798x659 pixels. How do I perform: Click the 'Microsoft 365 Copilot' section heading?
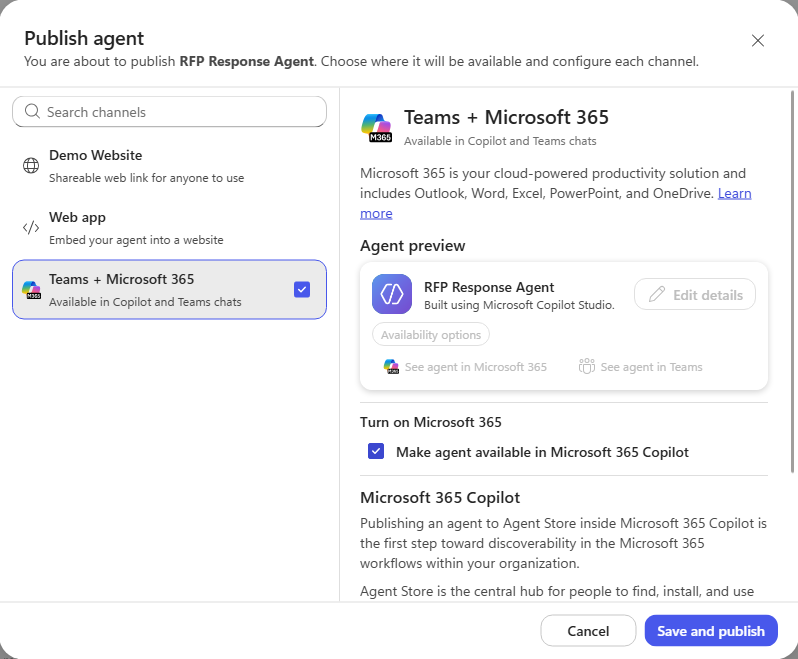440,498
